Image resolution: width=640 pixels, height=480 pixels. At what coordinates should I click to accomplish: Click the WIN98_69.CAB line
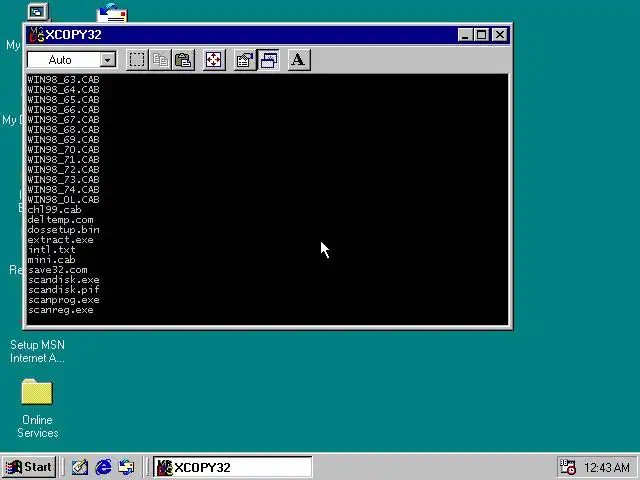(63, 139)
